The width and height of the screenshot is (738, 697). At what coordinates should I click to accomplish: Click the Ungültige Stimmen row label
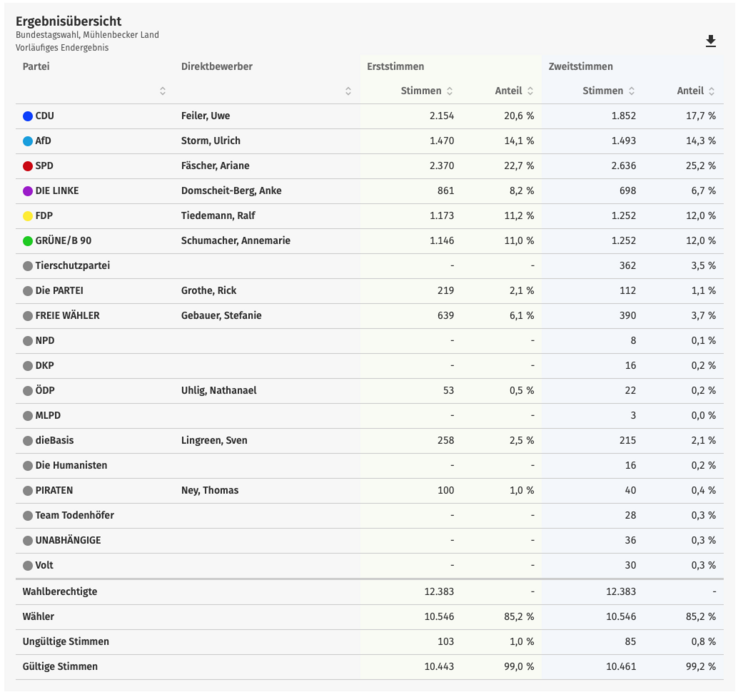click(x=66, y=641)
